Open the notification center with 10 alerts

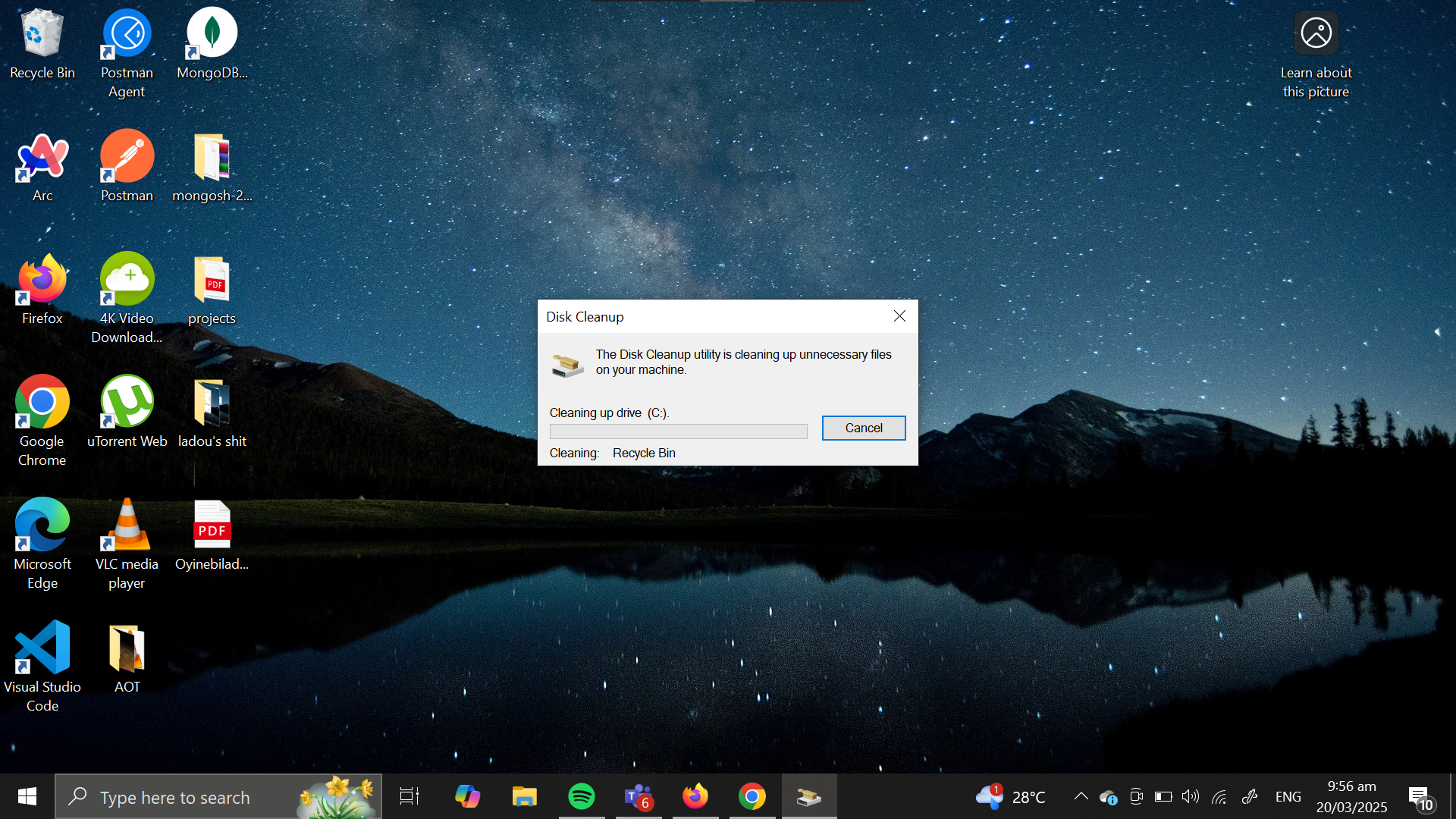[1420, 798]
